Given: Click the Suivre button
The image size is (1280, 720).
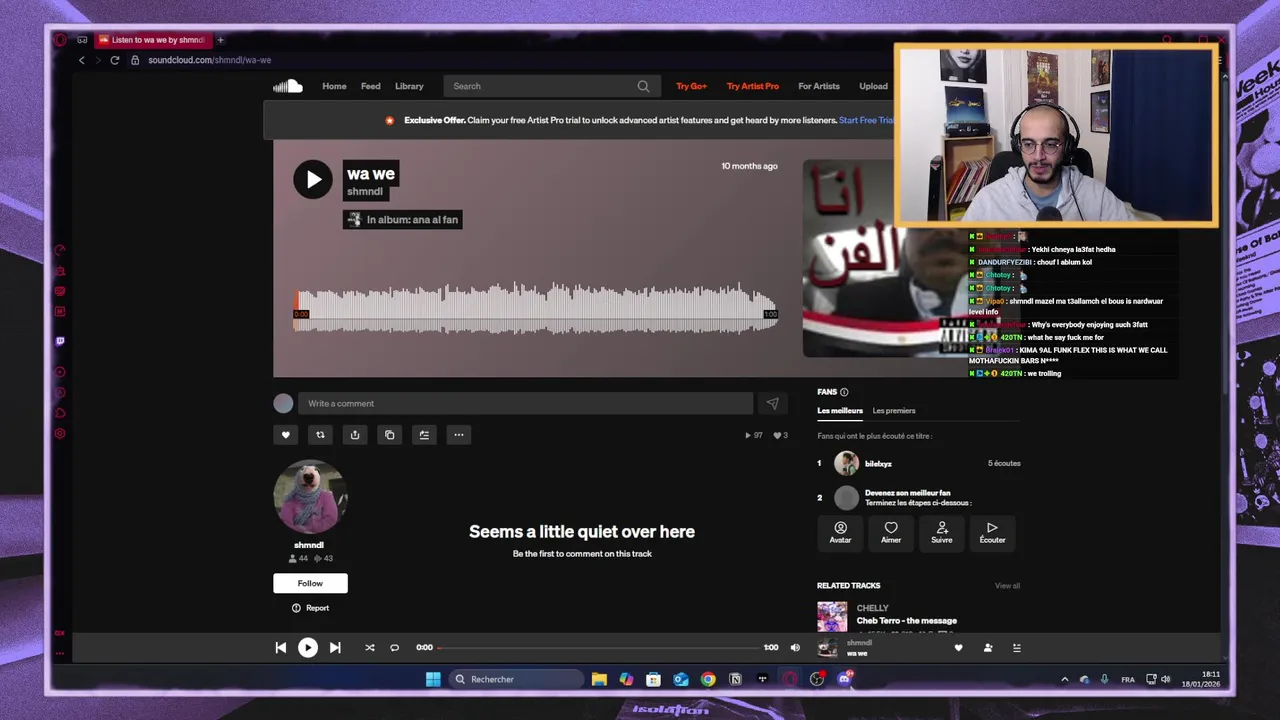Looking at the screenshot, I should pyautogui.click(x=942, y=533).
